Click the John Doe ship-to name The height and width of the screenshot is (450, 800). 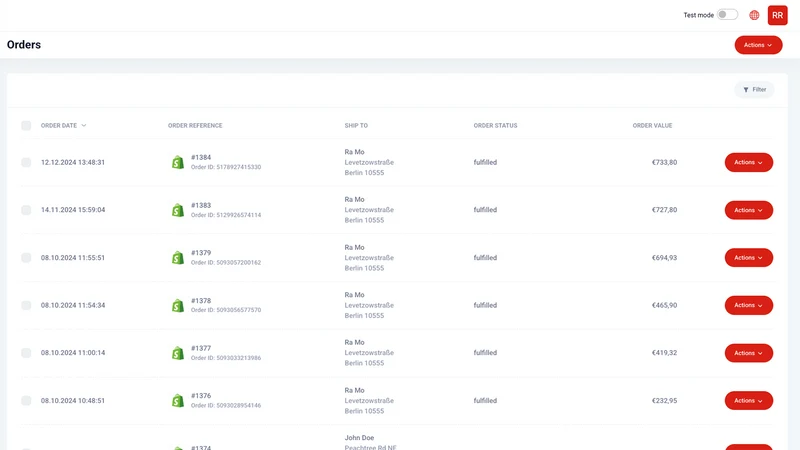359,438
